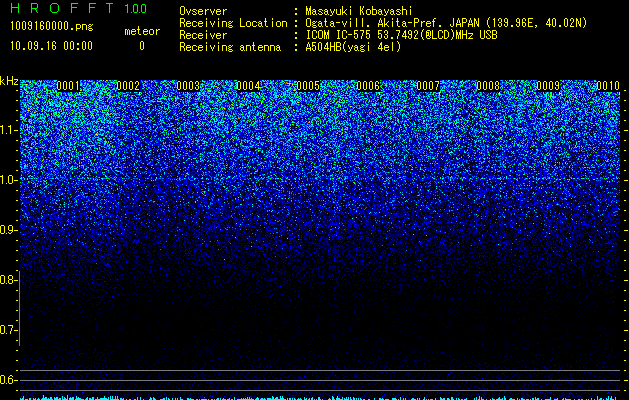Click the kHz axis unit label
This screenshot has width=629, height=400.
[9, 81]
